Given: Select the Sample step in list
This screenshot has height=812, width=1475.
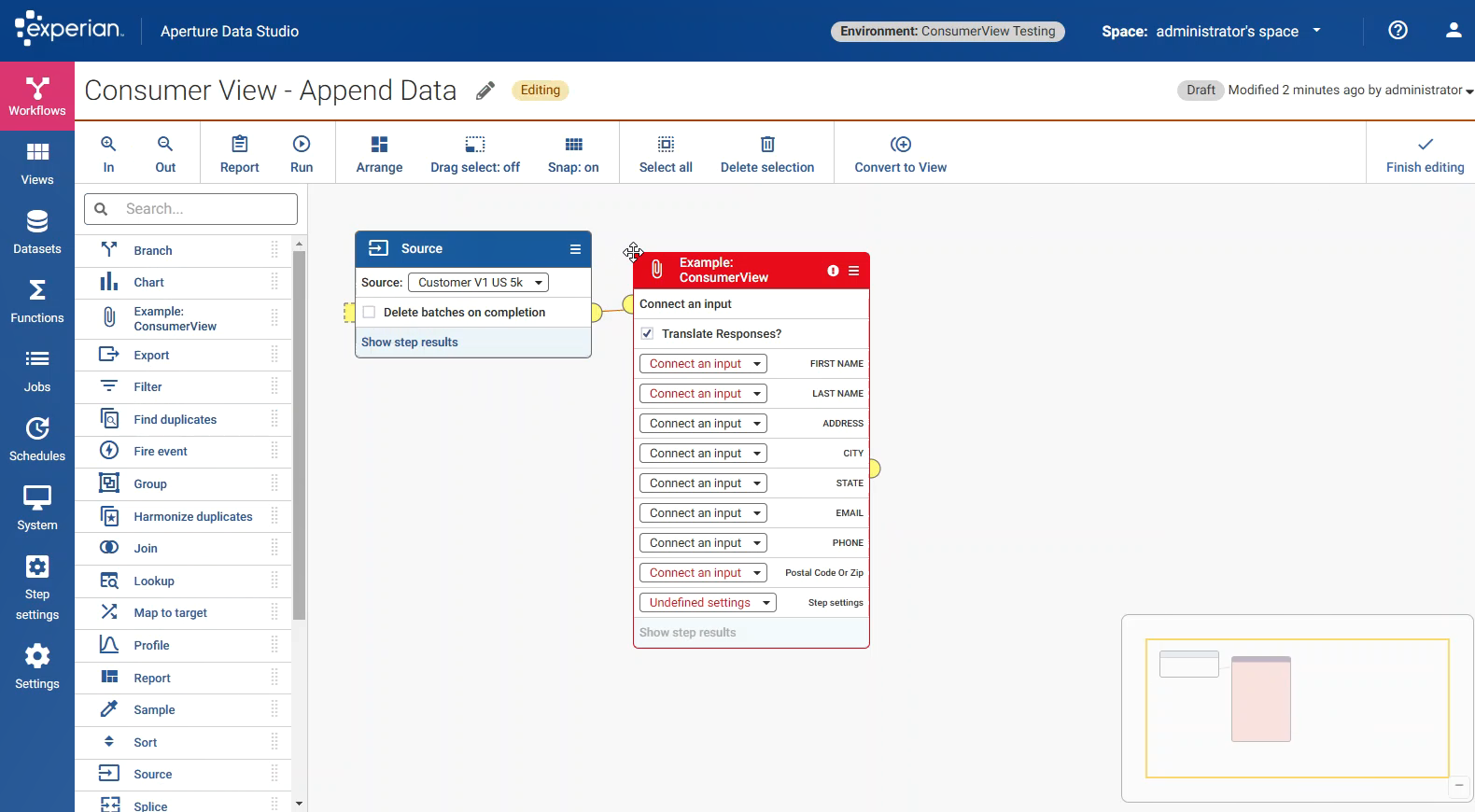Looking at the screenshot, I should tap(183, 709).
